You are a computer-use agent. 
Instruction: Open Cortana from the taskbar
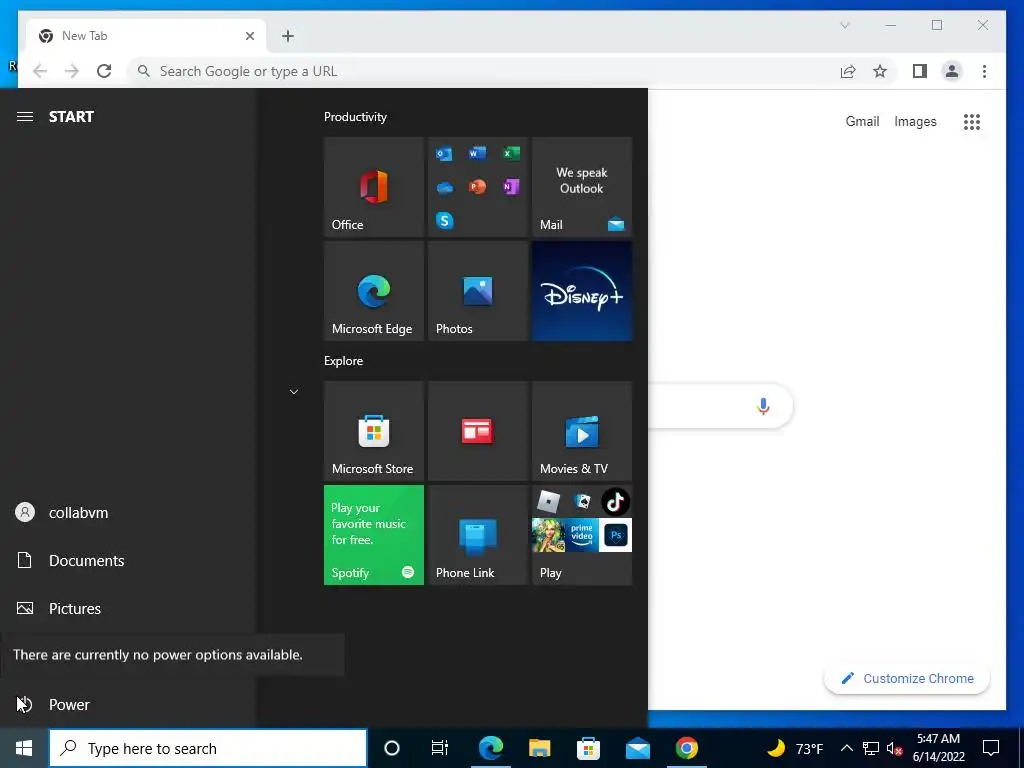click(392, 748)
